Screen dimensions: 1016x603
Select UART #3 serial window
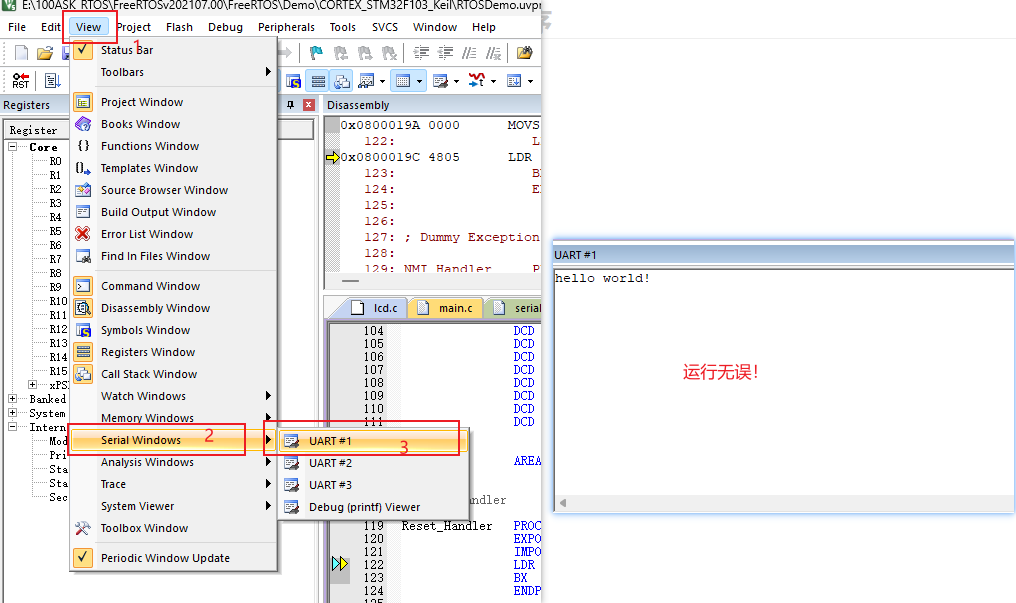373,485
